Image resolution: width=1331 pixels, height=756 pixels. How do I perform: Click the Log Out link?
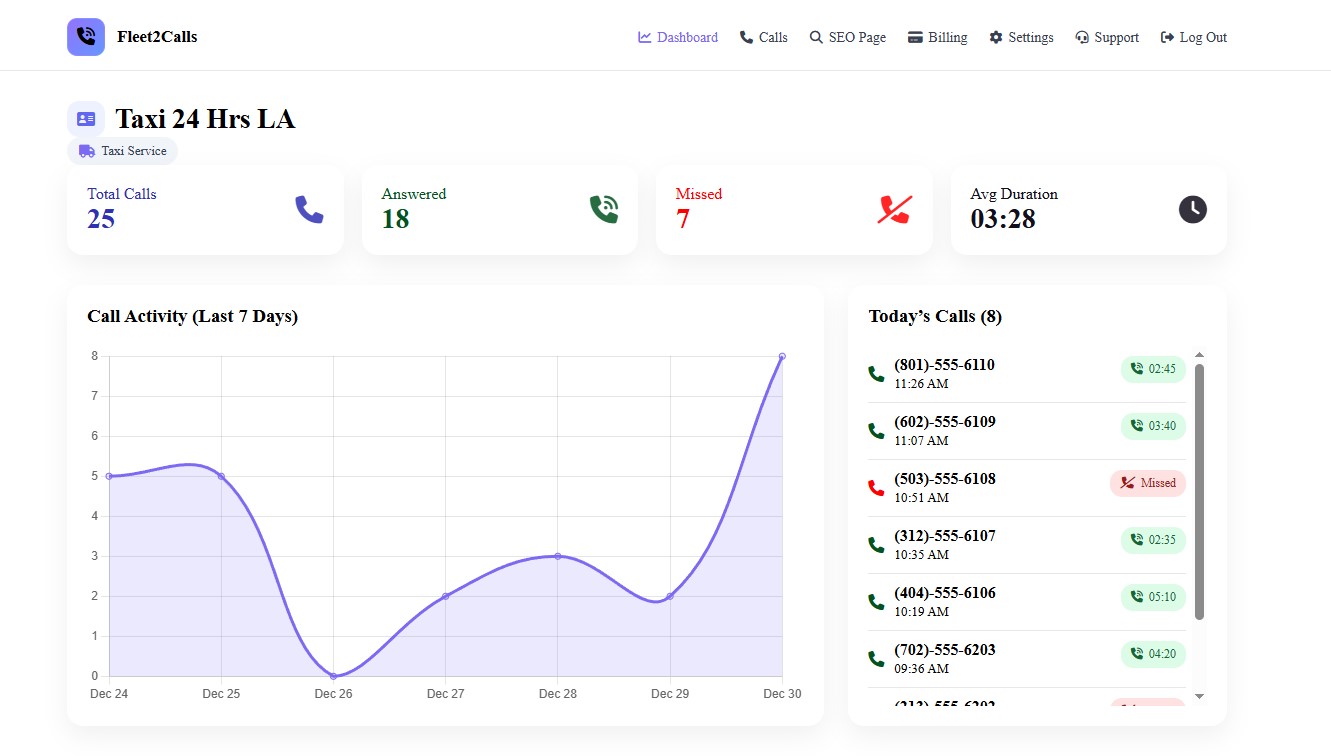(x=1193, y=37)
